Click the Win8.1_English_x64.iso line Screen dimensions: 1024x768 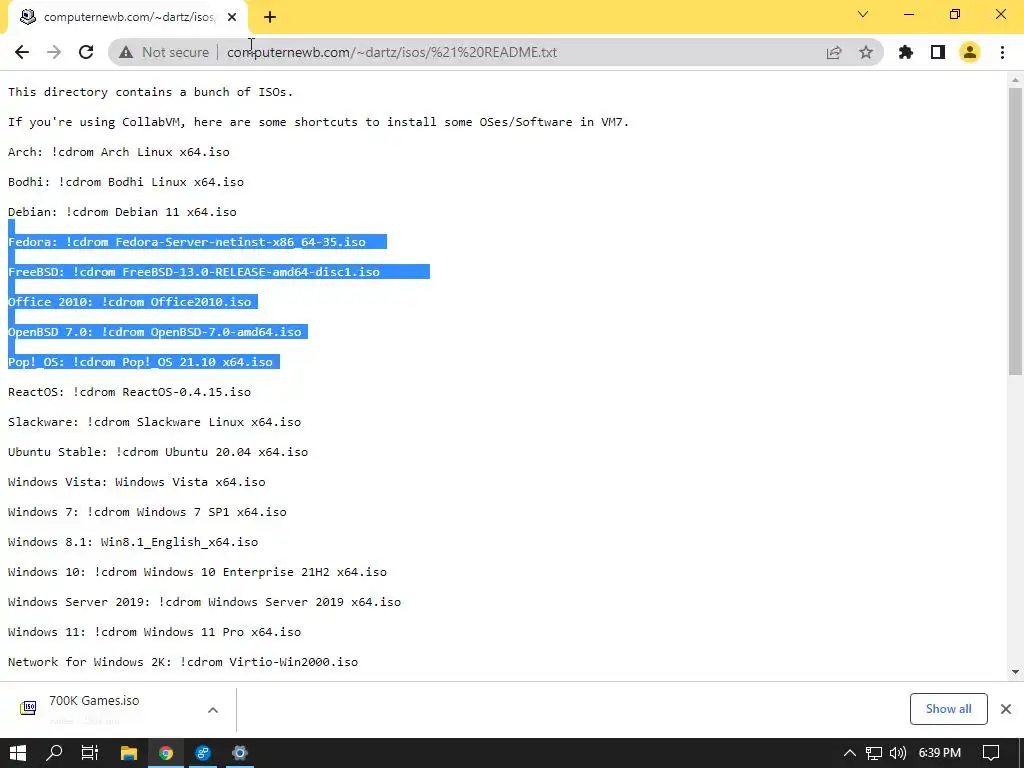(x=133, y=543)
